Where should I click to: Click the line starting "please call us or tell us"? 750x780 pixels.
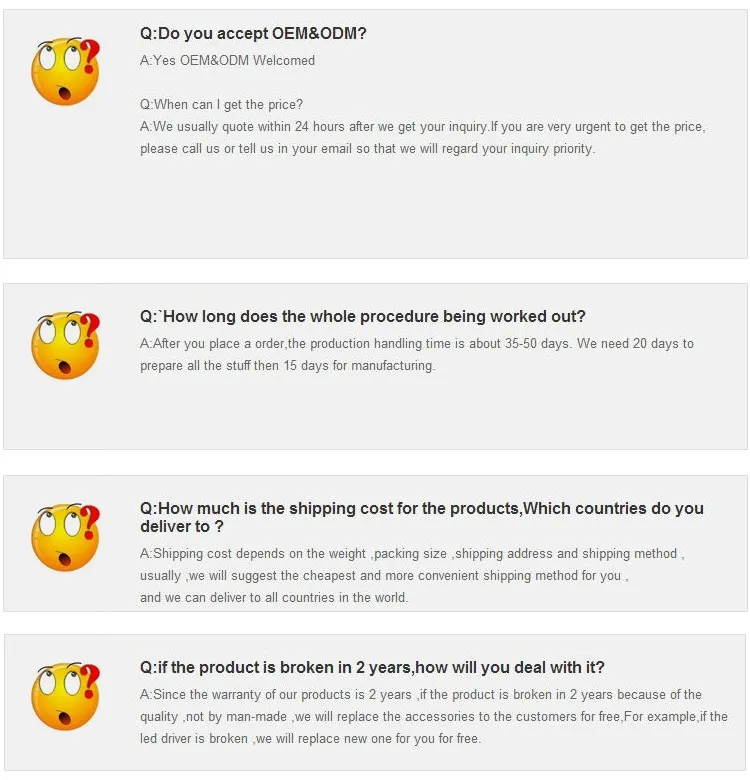coord(367,149)
